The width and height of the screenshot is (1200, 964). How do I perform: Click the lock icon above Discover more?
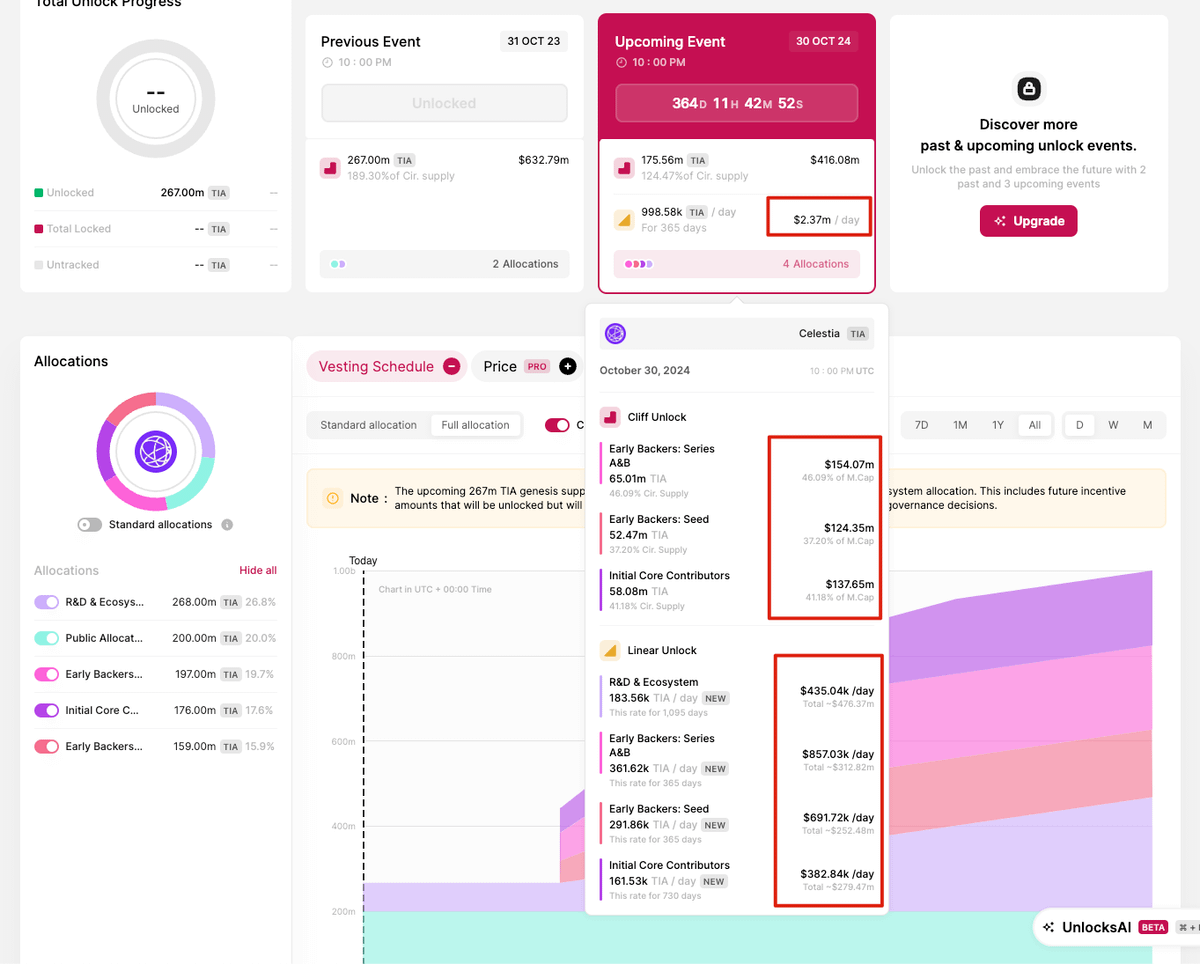(x=1028, y=89)
